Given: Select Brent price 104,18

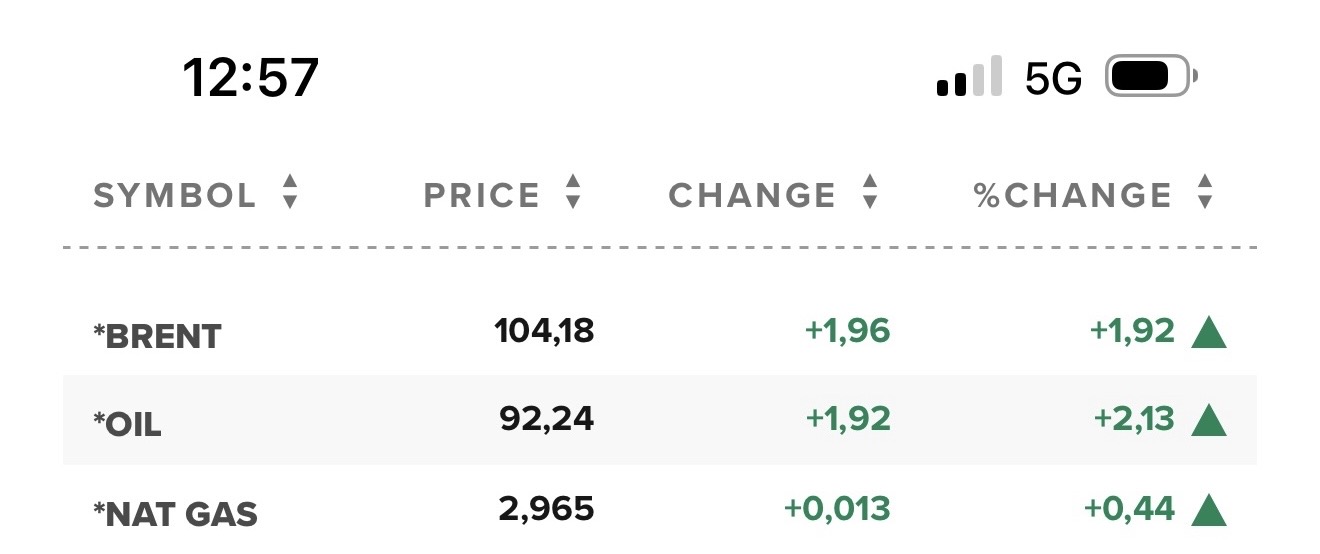Looking at the screenshot, I should 544,331.
